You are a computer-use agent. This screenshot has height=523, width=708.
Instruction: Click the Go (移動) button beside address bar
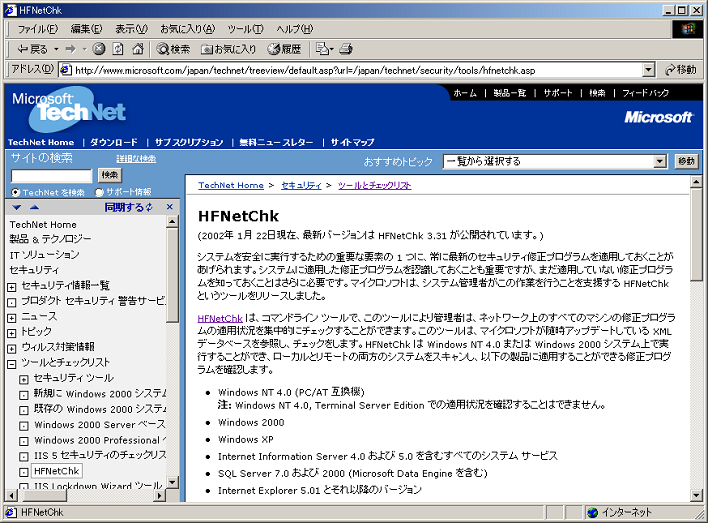pyautogui.click(x=681, y=70)
